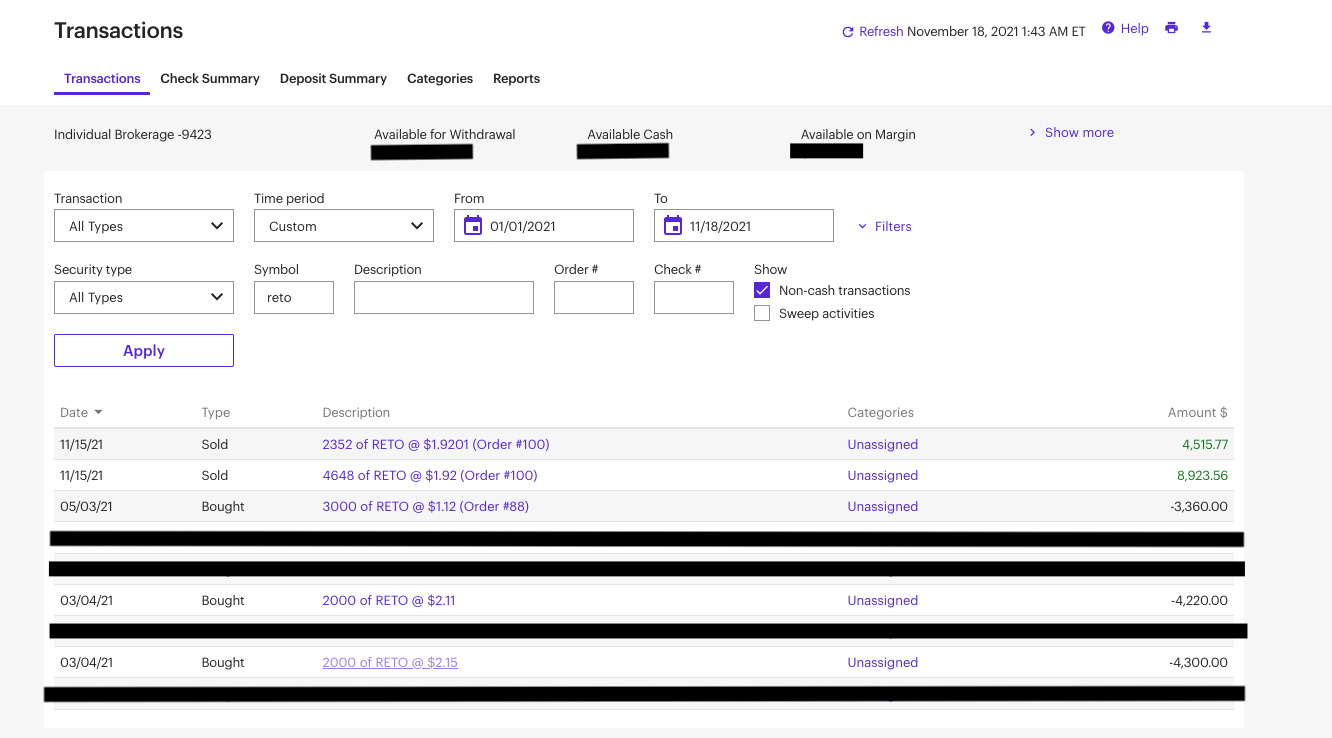Click the Unassigned category for 05/03/21 purchase

pyautogui.click(x=882, y=507)
